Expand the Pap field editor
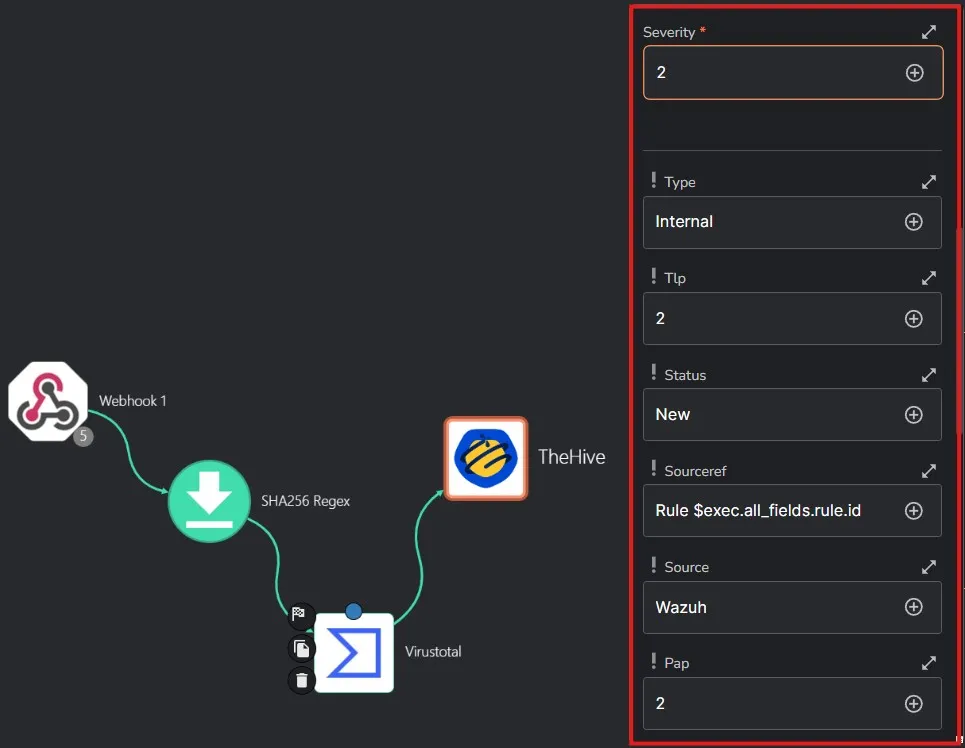Viewport: 965px width, 748px height. (x=929, y=663)
